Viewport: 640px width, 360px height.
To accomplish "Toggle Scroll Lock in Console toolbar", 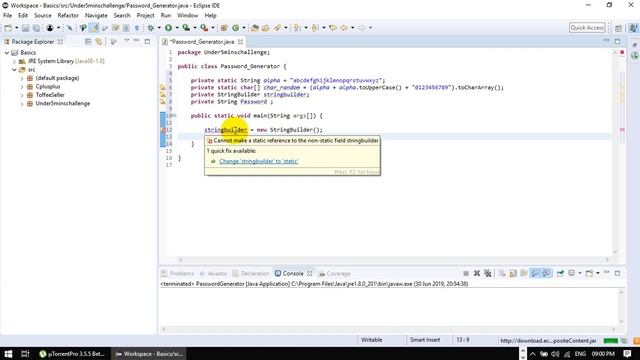I will [x=513, y=273].
